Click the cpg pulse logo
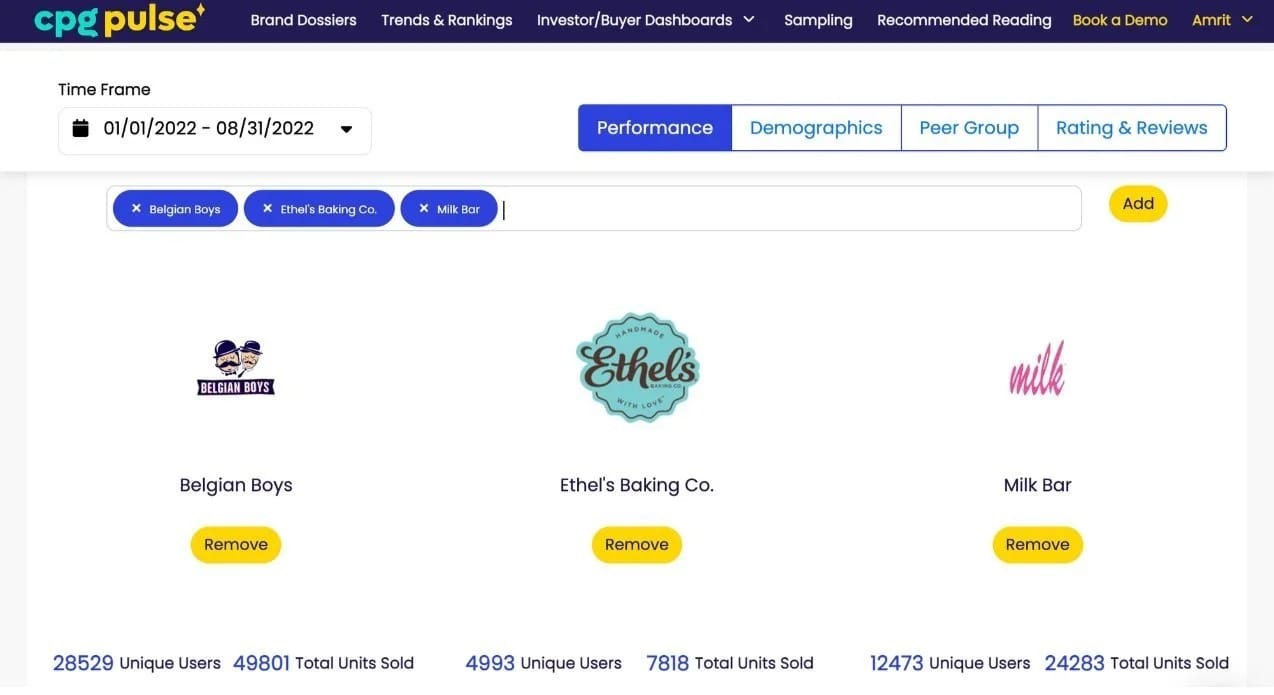This screenshot has height=695, width=1274. pyautogui.click(x=119, y=19)
